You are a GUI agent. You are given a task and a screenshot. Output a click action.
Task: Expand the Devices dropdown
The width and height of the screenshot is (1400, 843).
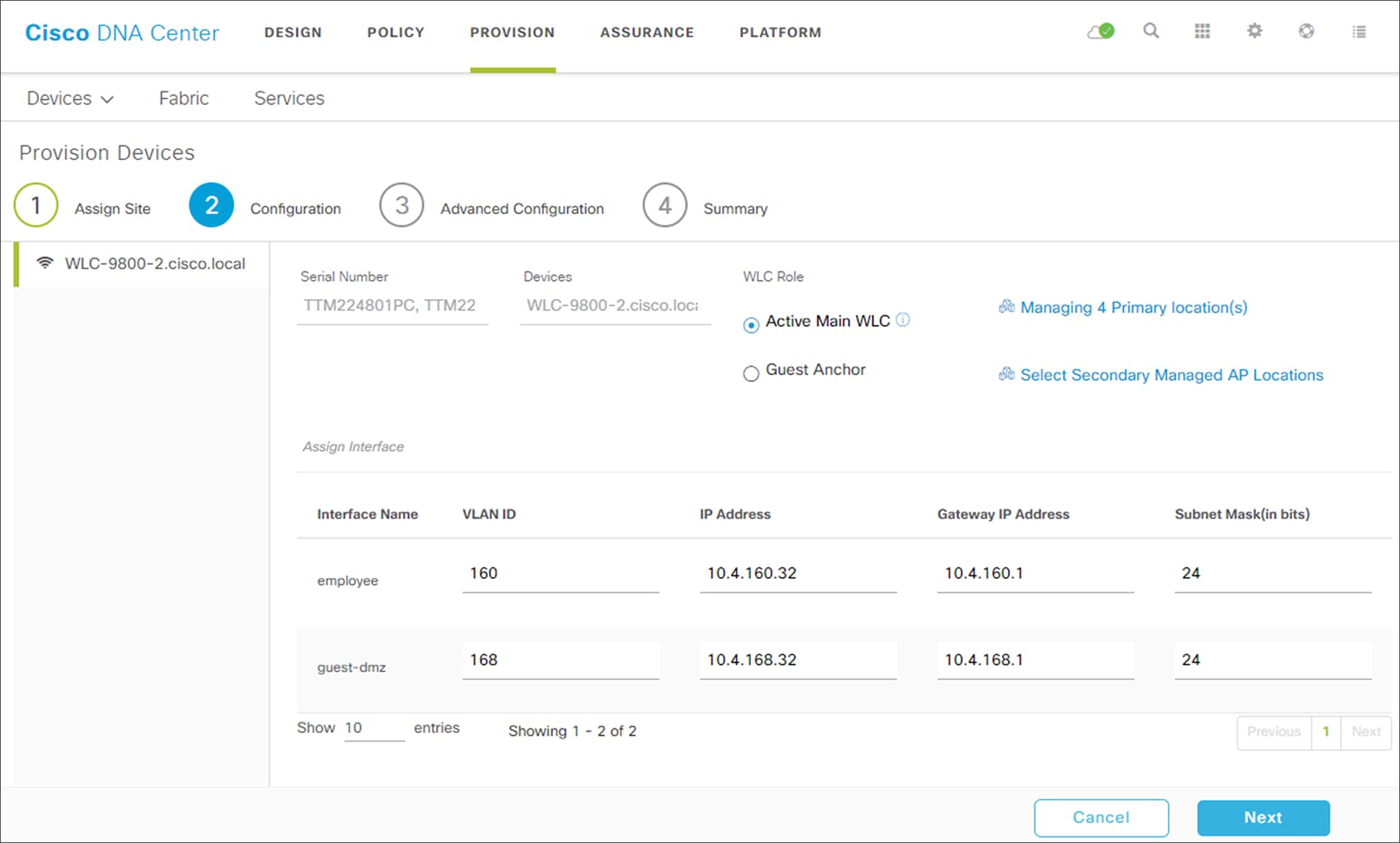[70, 98]
